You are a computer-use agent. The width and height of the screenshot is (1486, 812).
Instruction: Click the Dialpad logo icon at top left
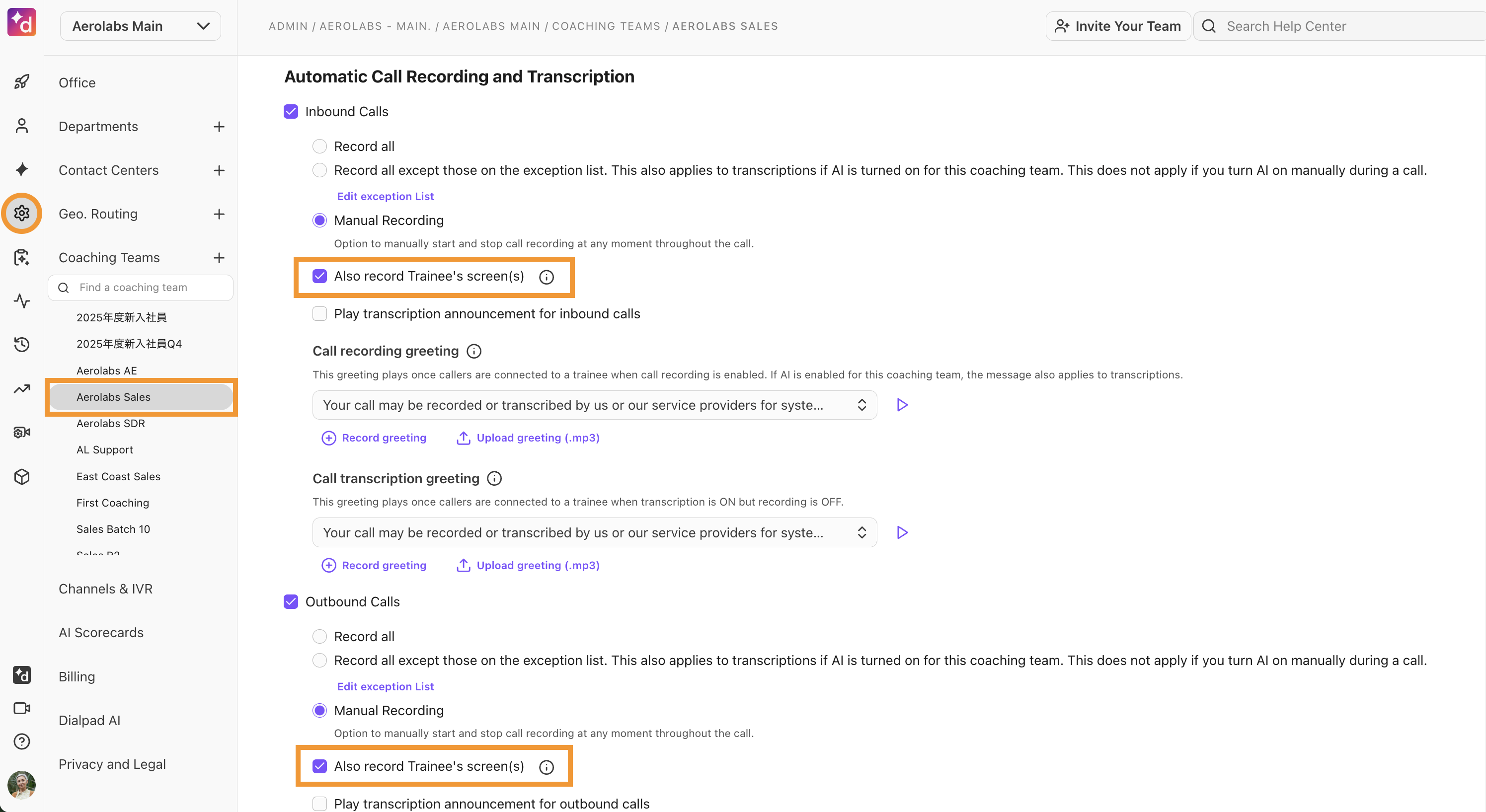(x=21, y=22)
